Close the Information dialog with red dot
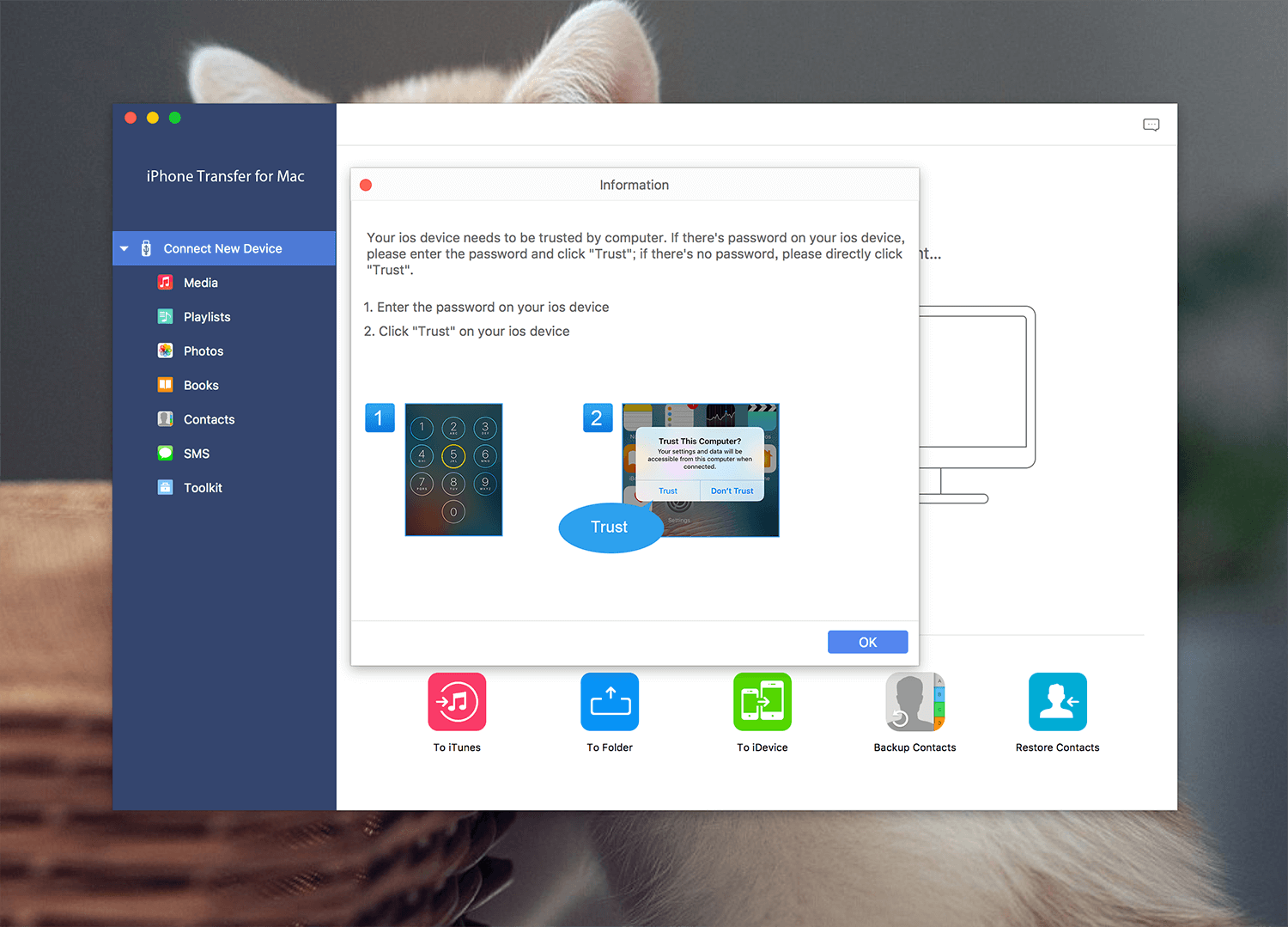Viewport: 1288px width, 927px height. coord(366,185)
